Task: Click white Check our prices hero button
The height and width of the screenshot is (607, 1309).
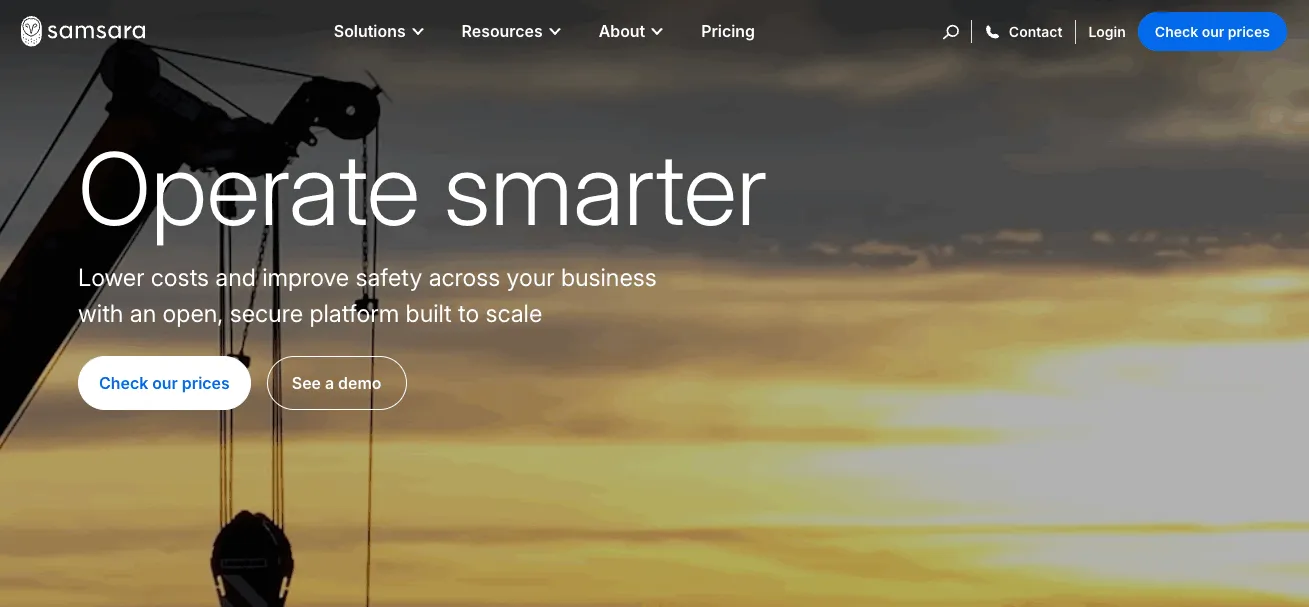Action: point(164,383)
